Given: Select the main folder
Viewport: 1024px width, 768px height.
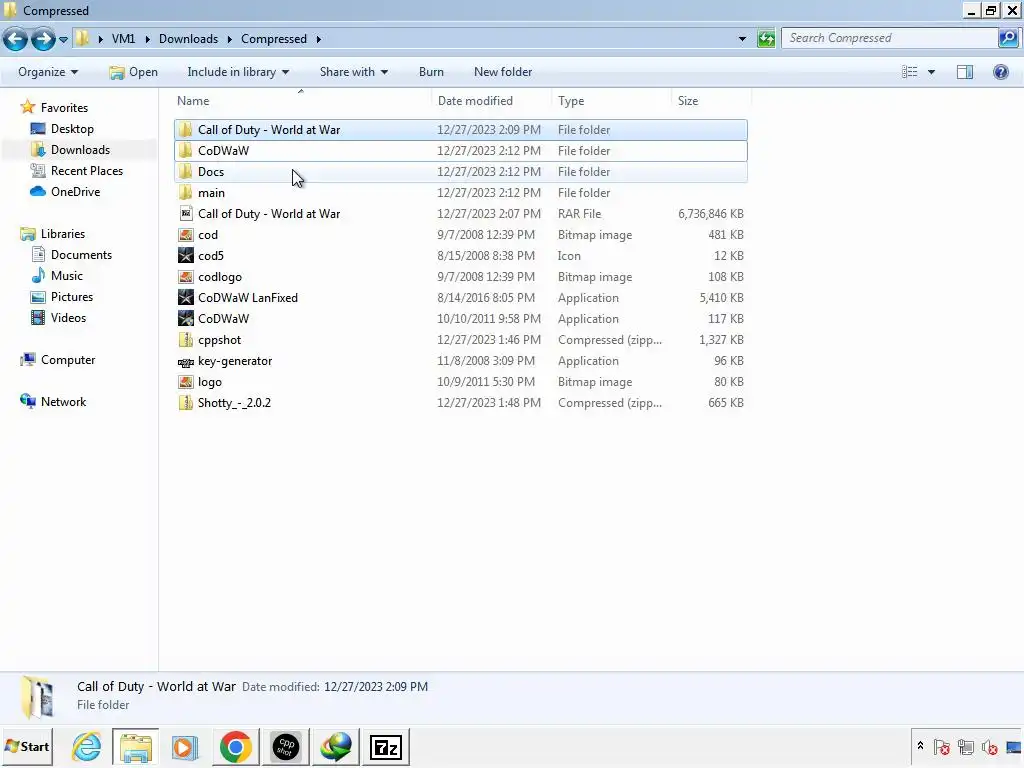Looking at the screenshot, I should [x=460, y=193].
